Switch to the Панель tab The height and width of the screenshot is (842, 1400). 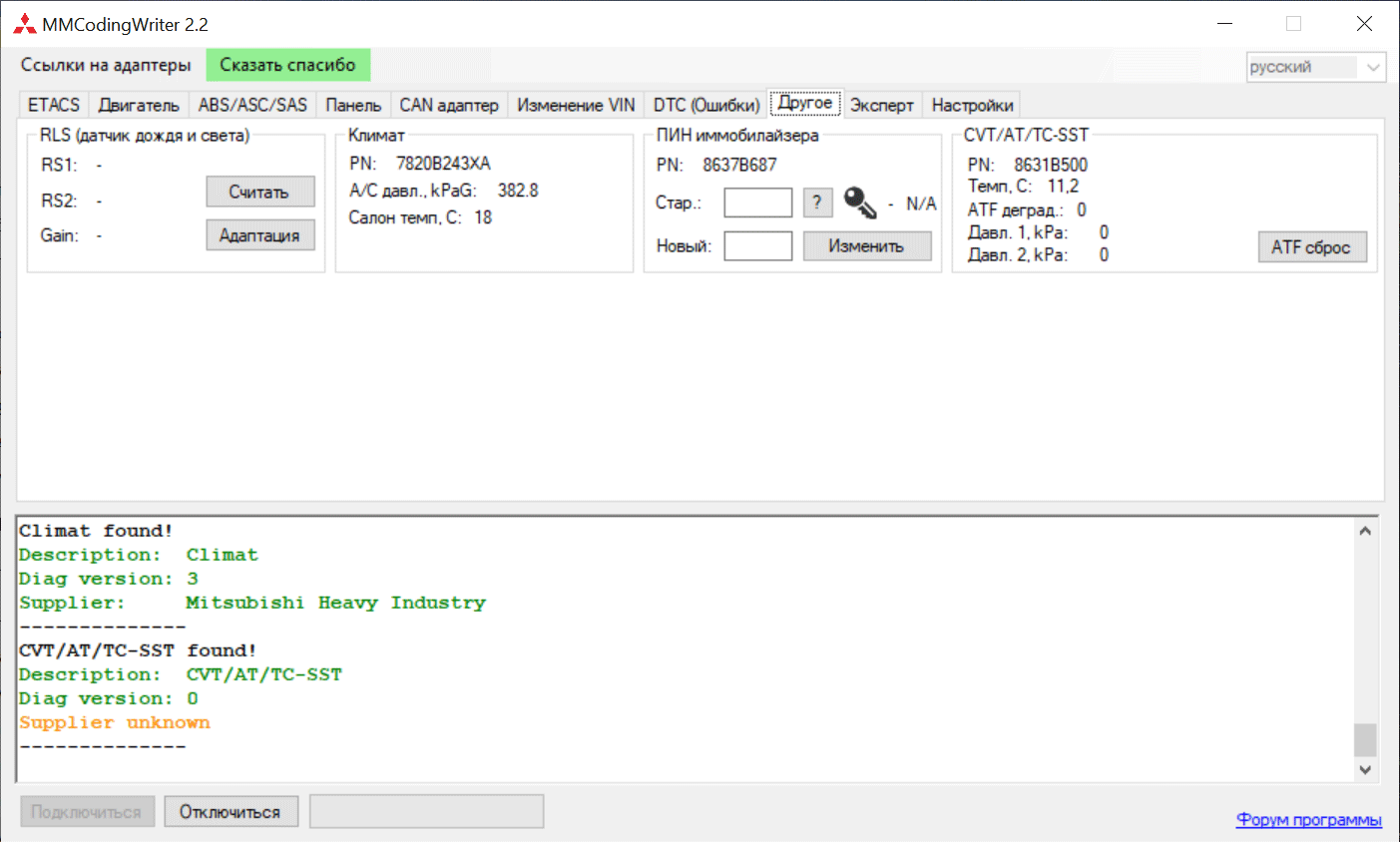pos(353,105)
